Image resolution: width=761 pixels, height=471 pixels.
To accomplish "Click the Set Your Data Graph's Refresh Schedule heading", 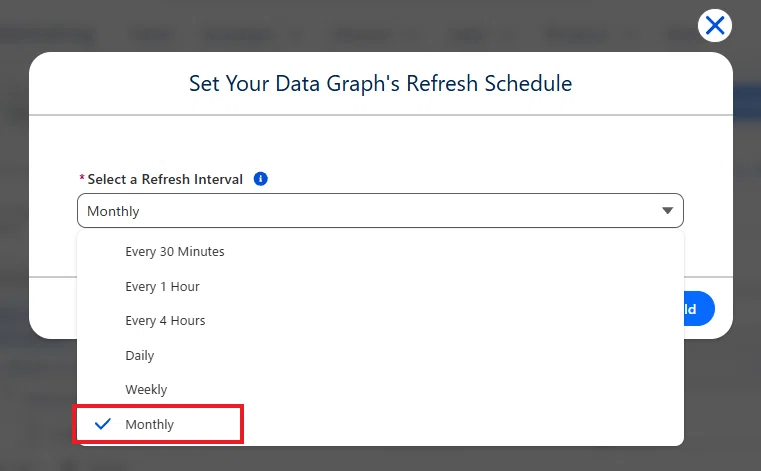I will pyautogui.click(x=380, y=84).
